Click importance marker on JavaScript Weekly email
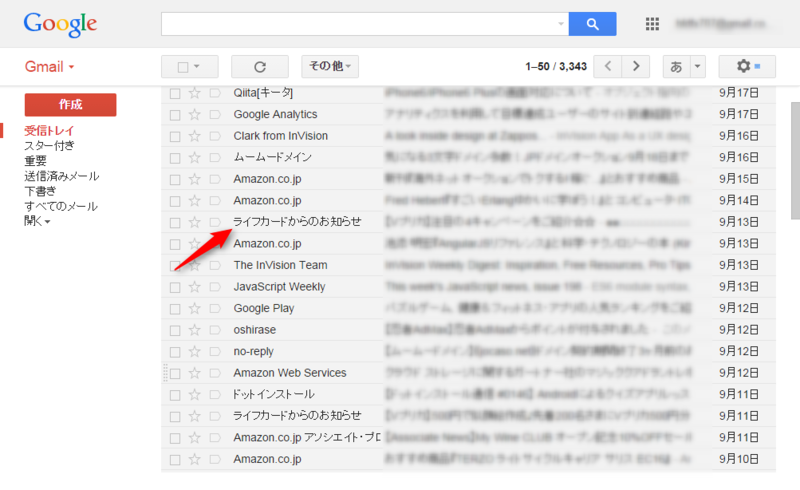Image resolution: width=800 pixels, height=490 pixels. [x=215, y=287]
